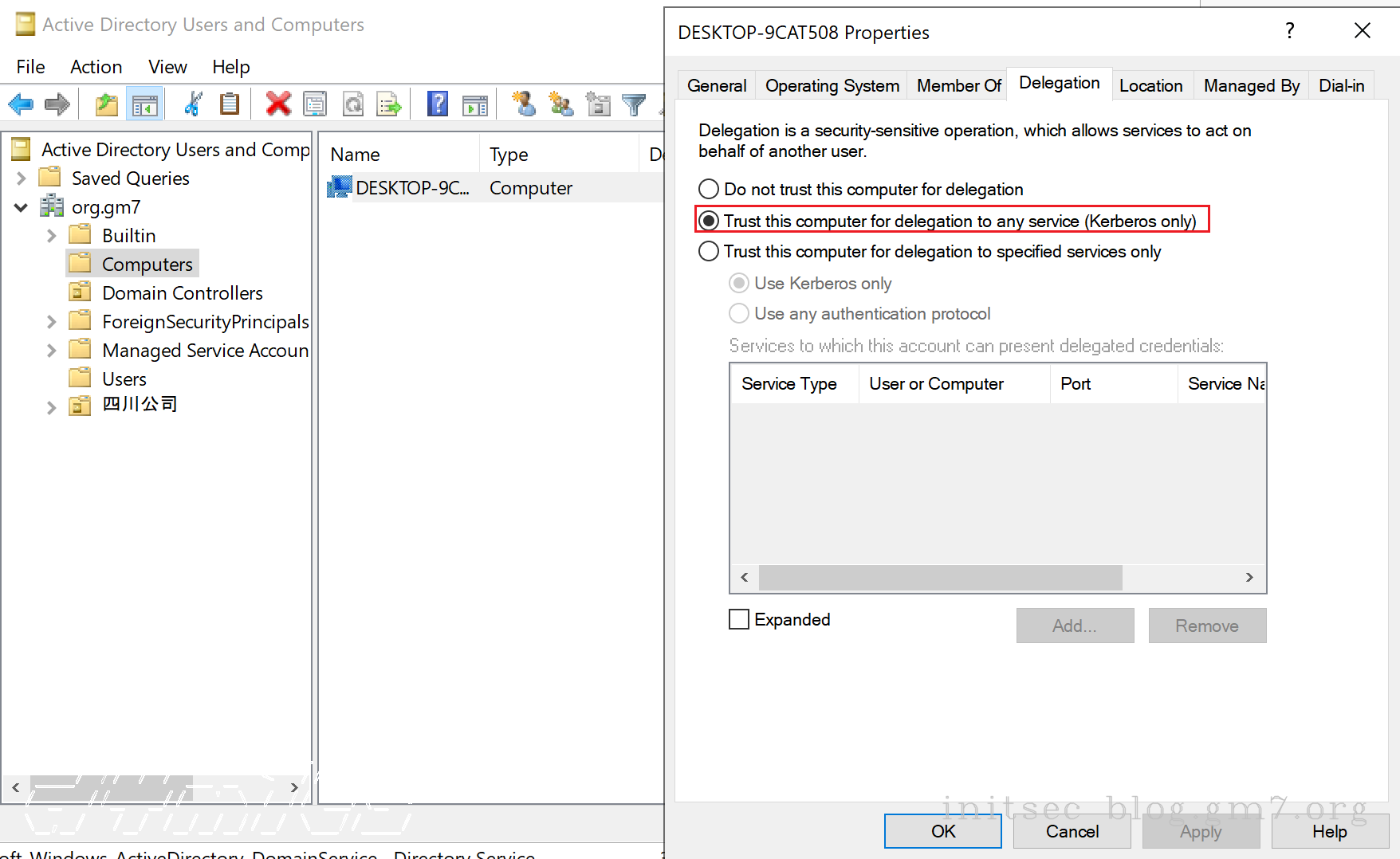The height and width of the screenshot is (859, 1400).
Task: Expand the Saved Queries node
Action: 22,178
